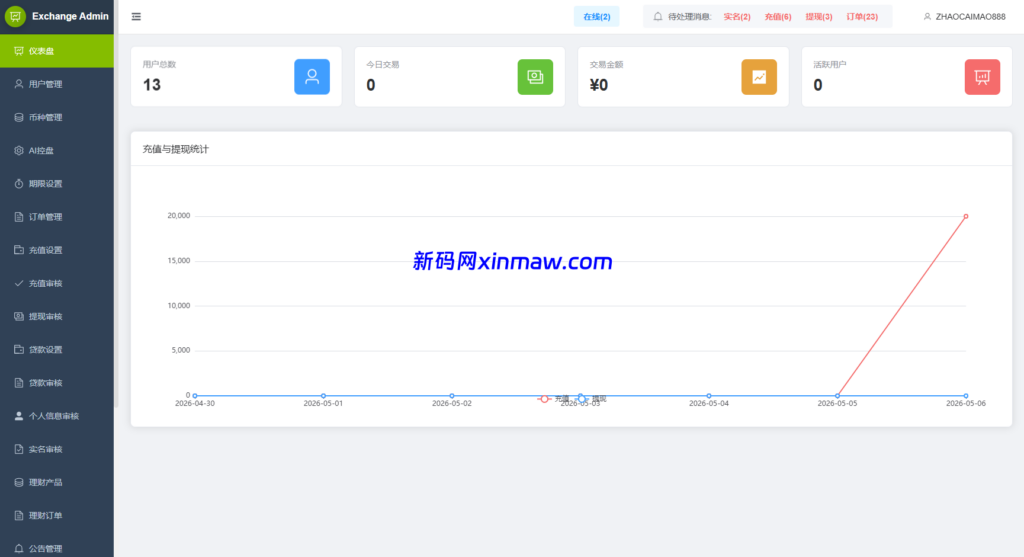Click the gear icon beside AI控盘
The image size is (1024, 557).
18,150
